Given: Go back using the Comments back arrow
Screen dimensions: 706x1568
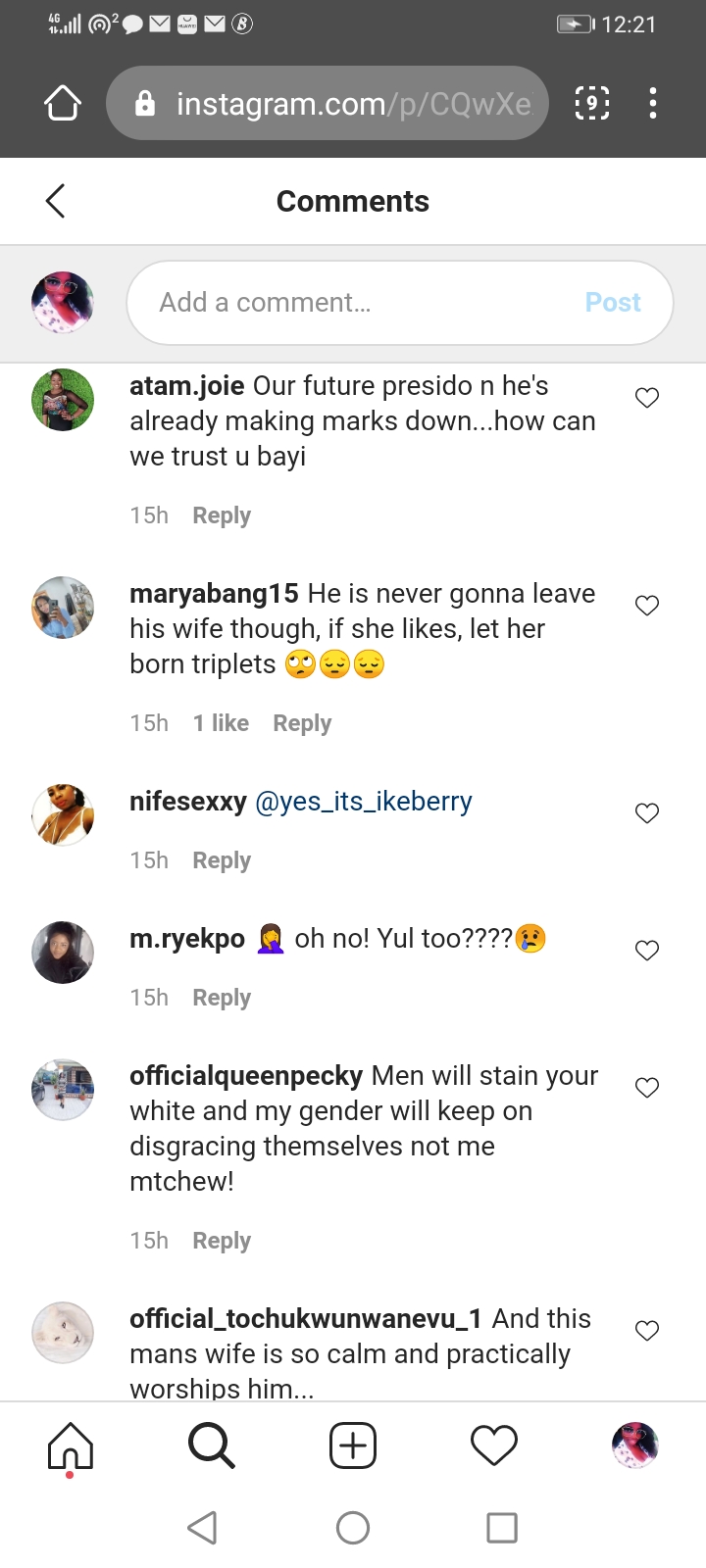Looking at the screenshot, I should pos(56,201).
